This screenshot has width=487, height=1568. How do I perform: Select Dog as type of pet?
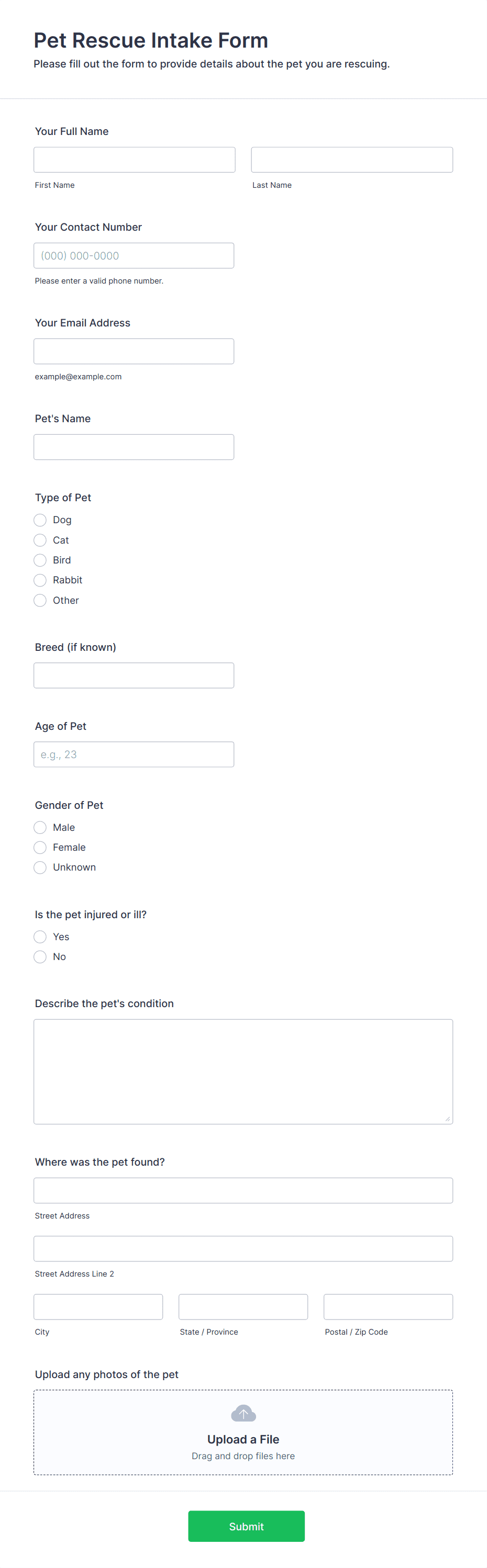(x=40, y=520)
